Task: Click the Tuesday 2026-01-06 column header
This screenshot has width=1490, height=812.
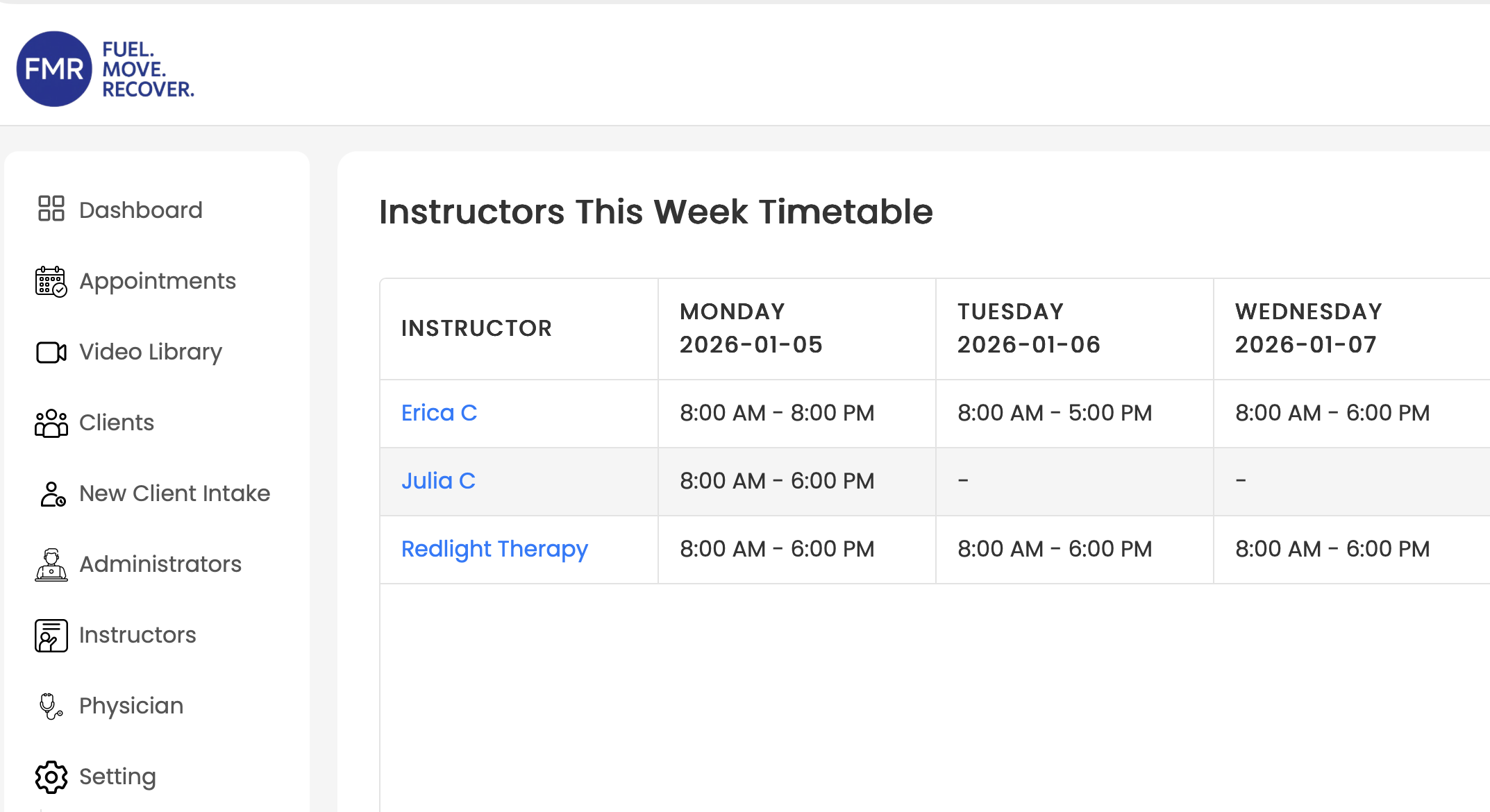Action: click(1028, 328)
